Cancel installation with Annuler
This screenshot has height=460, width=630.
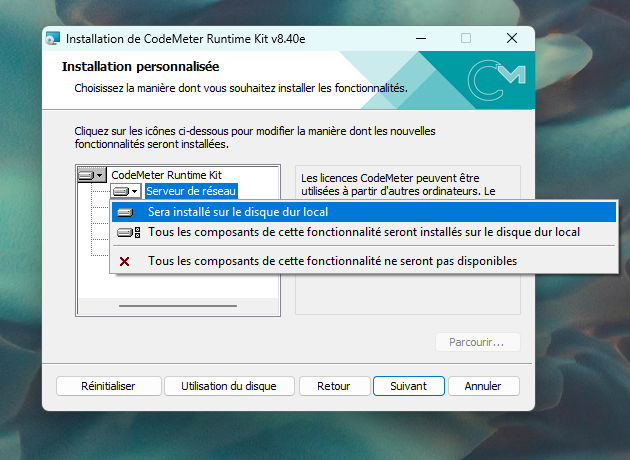[x=483, y=386]
